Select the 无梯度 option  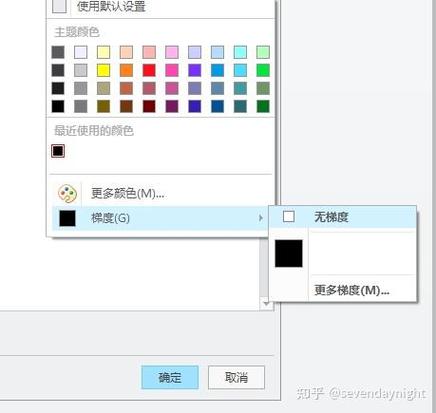click(343, 217)
